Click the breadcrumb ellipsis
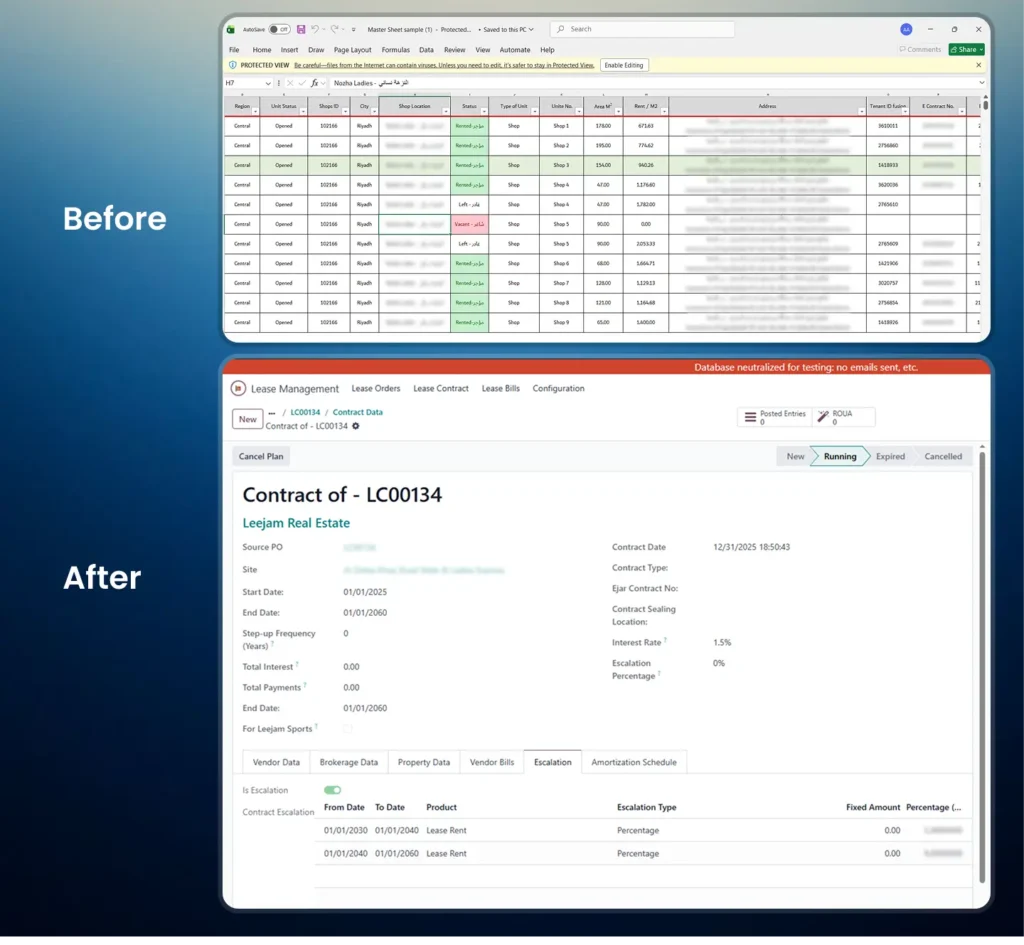 coord(272,413)
